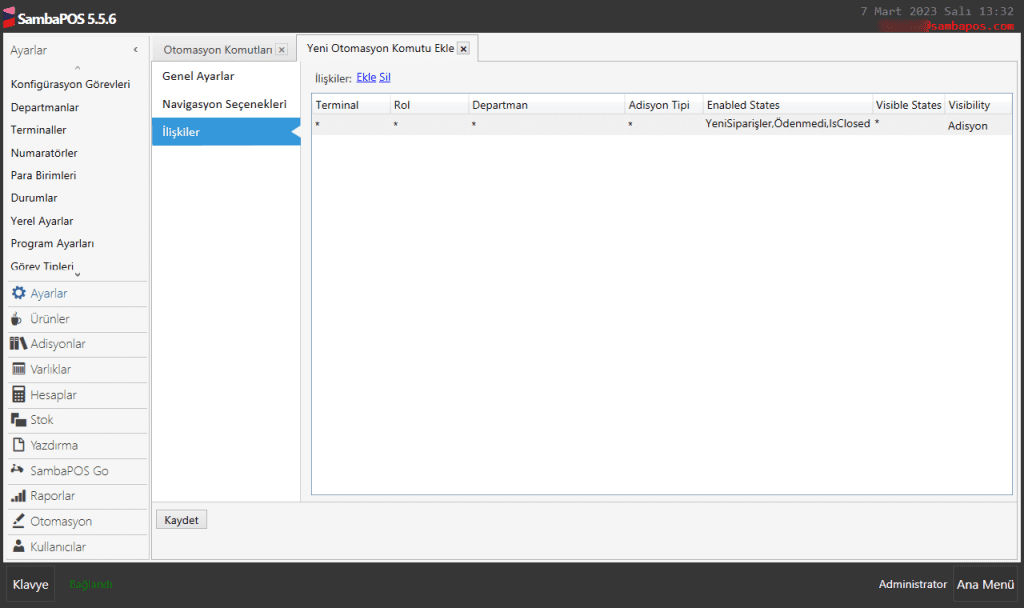Open Hesaplar calculator icon
The height and width of the screenshot is (608, 1024).
pos(18,395)
